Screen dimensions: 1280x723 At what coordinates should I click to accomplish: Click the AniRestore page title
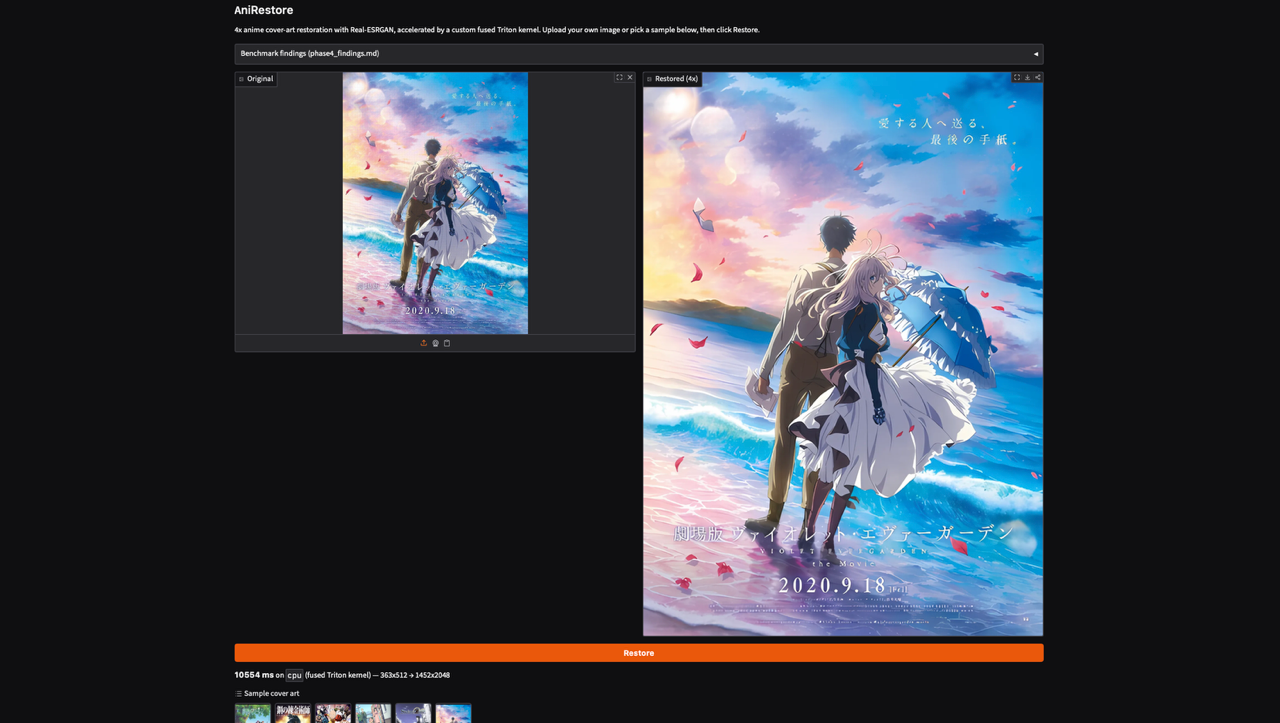tap(264, 10)
